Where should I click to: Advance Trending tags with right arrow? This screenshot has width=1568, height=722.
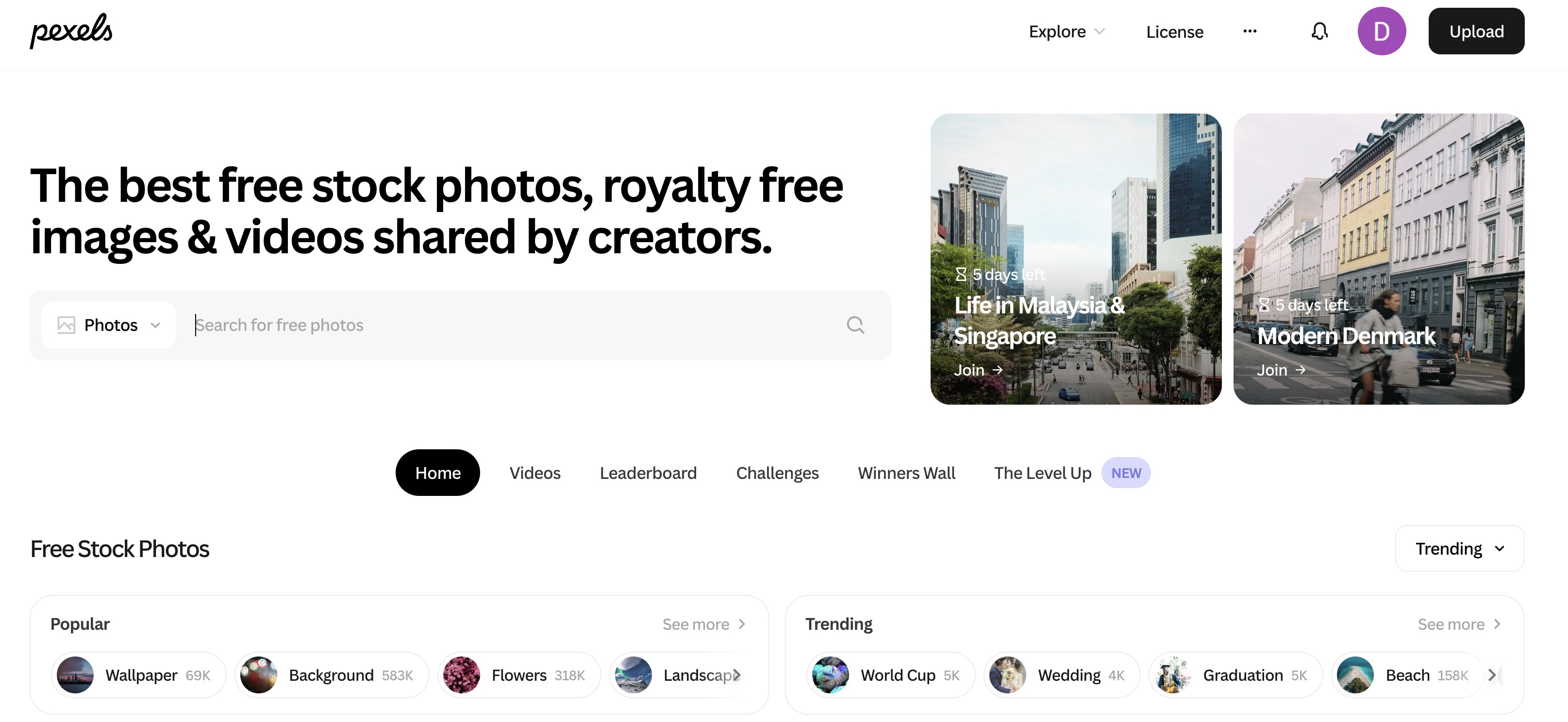click(x=1492, y=675)
